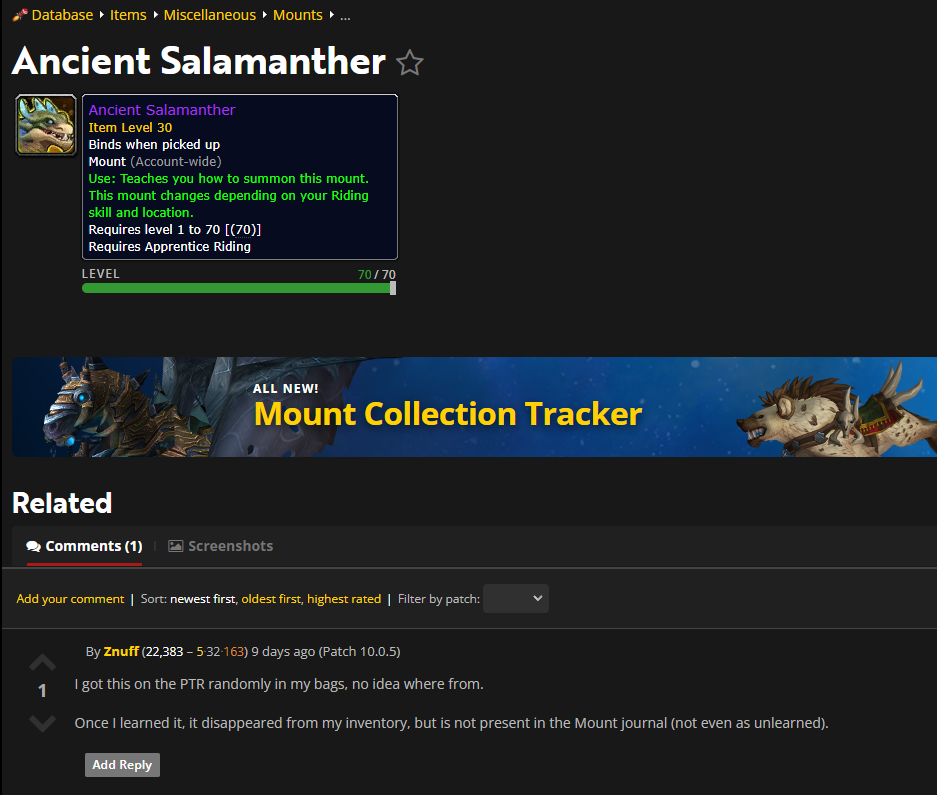Open the Filter by patch dropdown
Viewport: 937px width, 795px height.
tap(516, 598)
